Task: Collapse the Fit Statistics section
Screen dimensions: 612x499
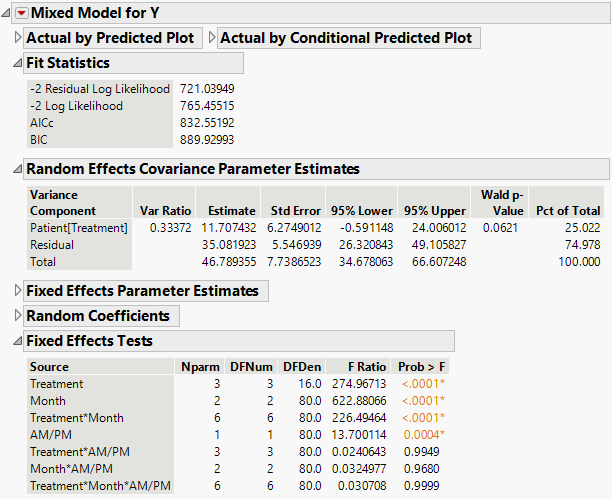Action: pyautogui.click(x=17, y=63)
